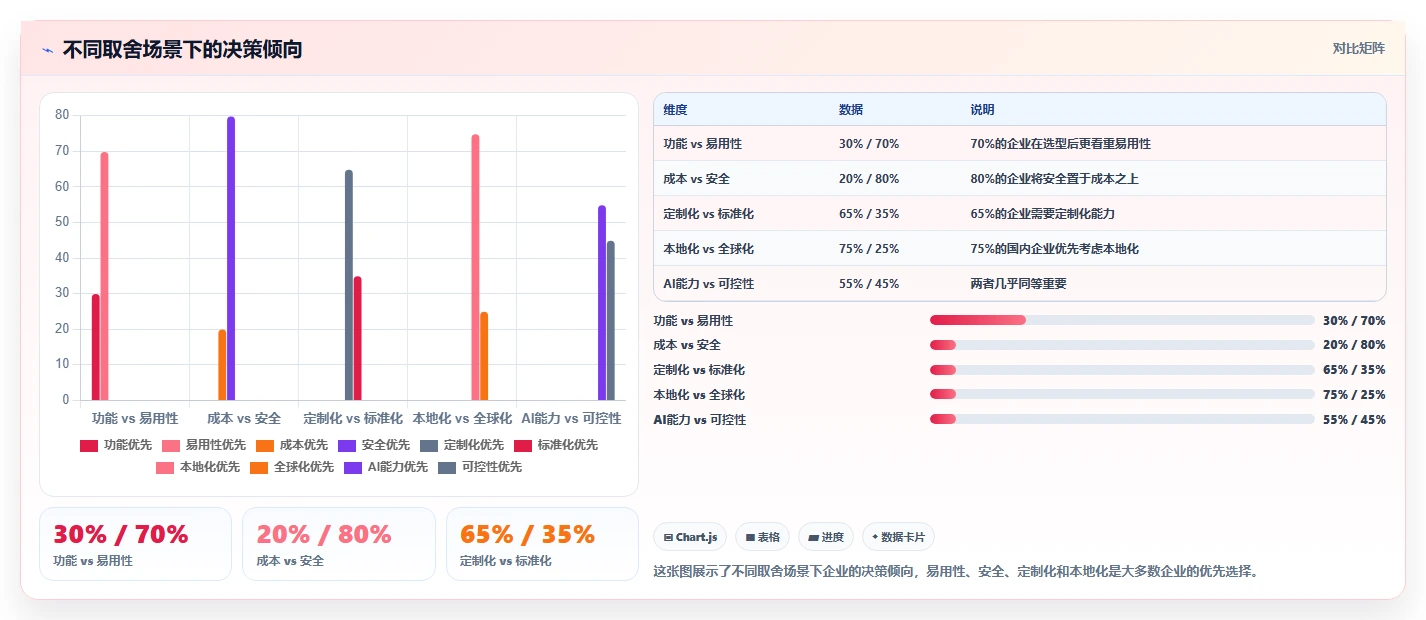Click chart axis label 成本 vs 安全
The height and width of the screenshot is (620, 1426).
pos(244,418)
